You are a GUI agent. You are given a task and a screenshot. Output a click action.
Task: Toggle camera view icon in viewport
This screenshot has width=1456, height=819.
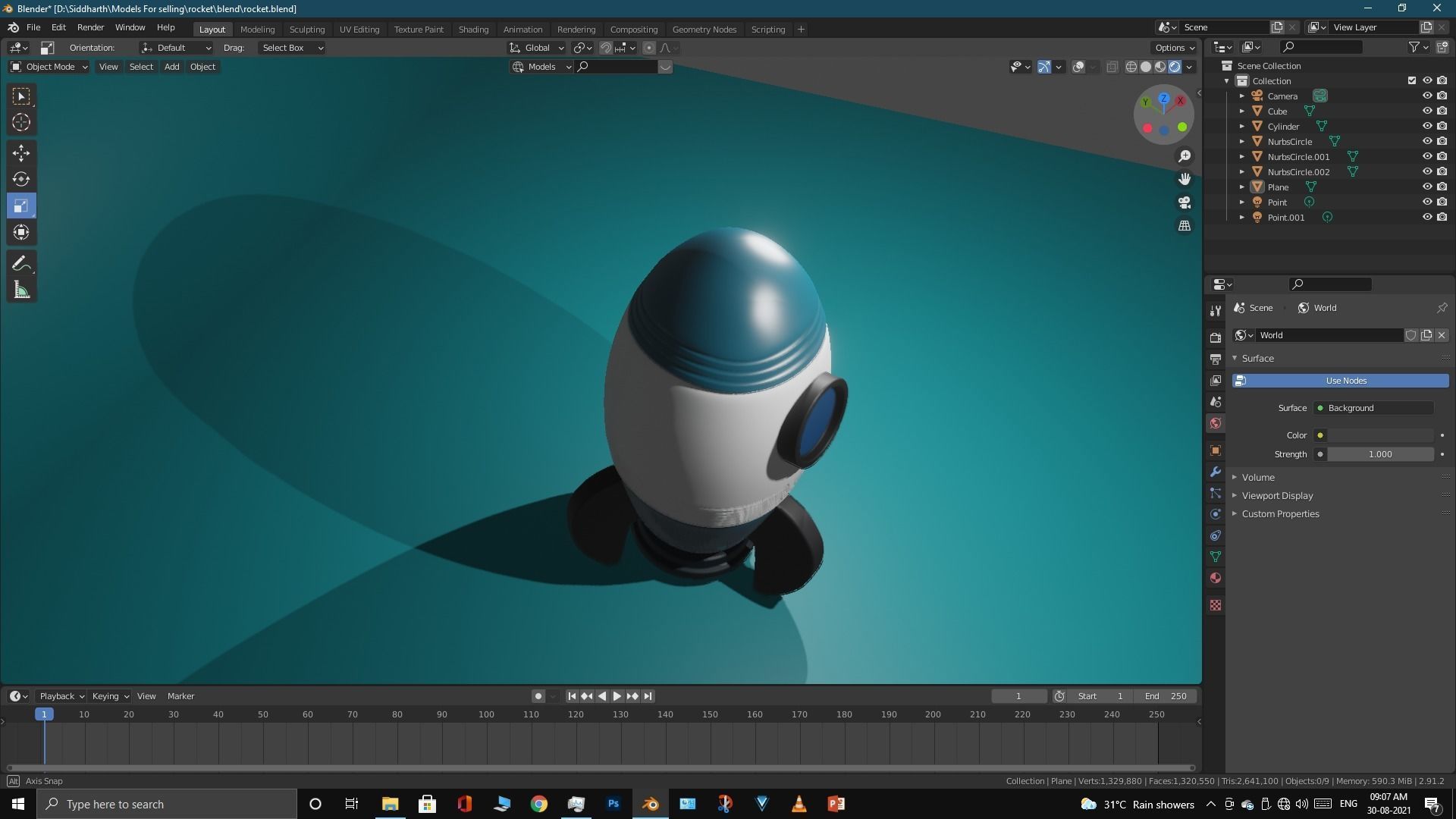[1184, 202]
